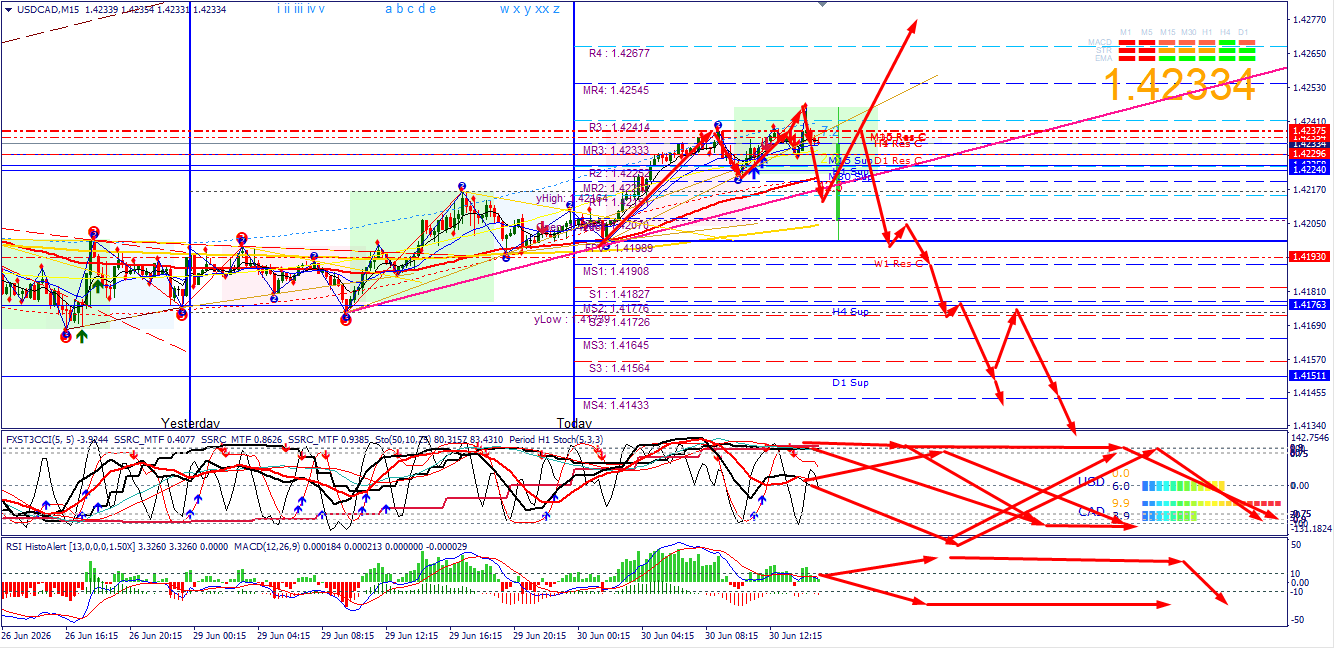
Task: Click the R4 : 1.42677 pivot label
Action: [620, 54]
